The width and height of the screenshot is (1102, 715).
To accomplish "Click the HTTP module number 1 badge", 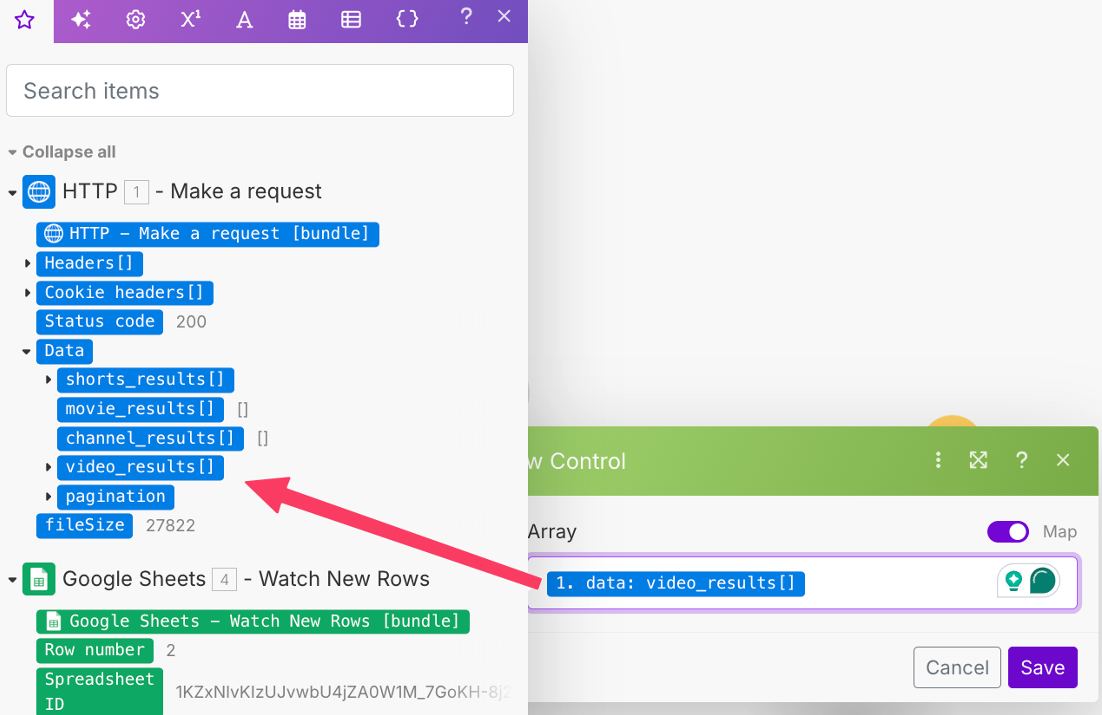I will (136, 192).
